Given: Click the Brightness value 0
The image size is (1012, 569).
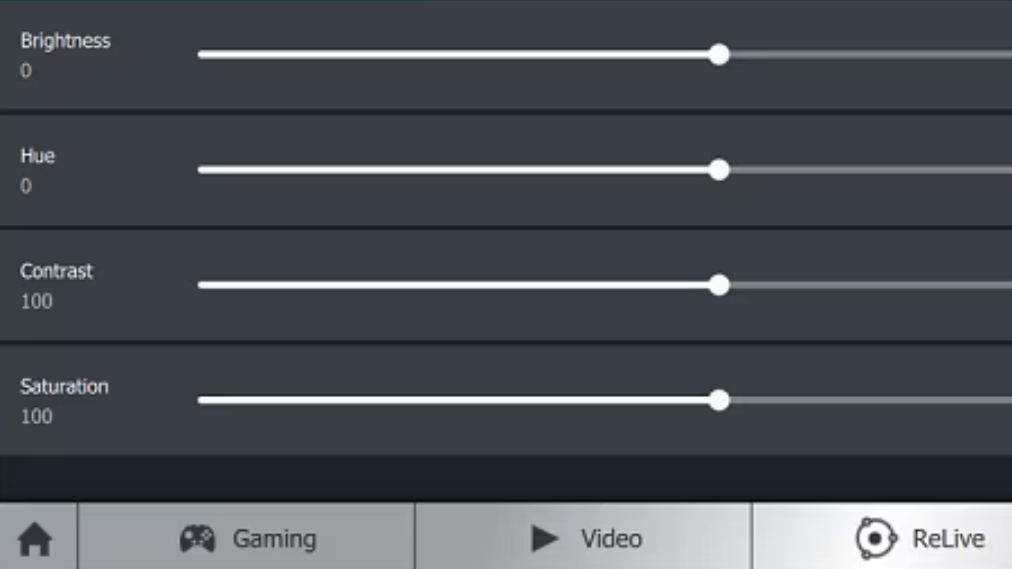Looking at the screenshot, I should 26,71.
